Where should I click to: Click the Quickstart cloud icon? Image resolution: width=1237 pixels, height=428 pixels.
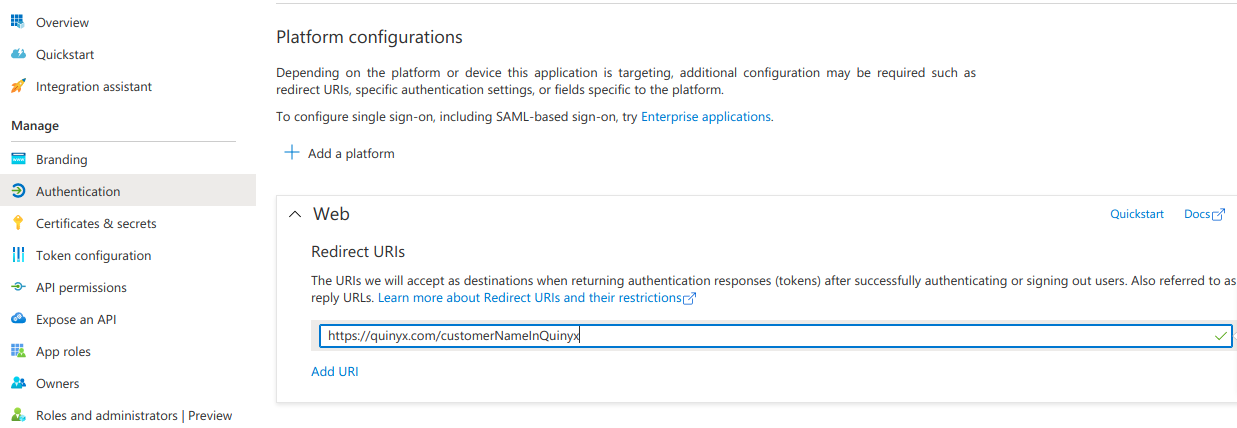17,54
